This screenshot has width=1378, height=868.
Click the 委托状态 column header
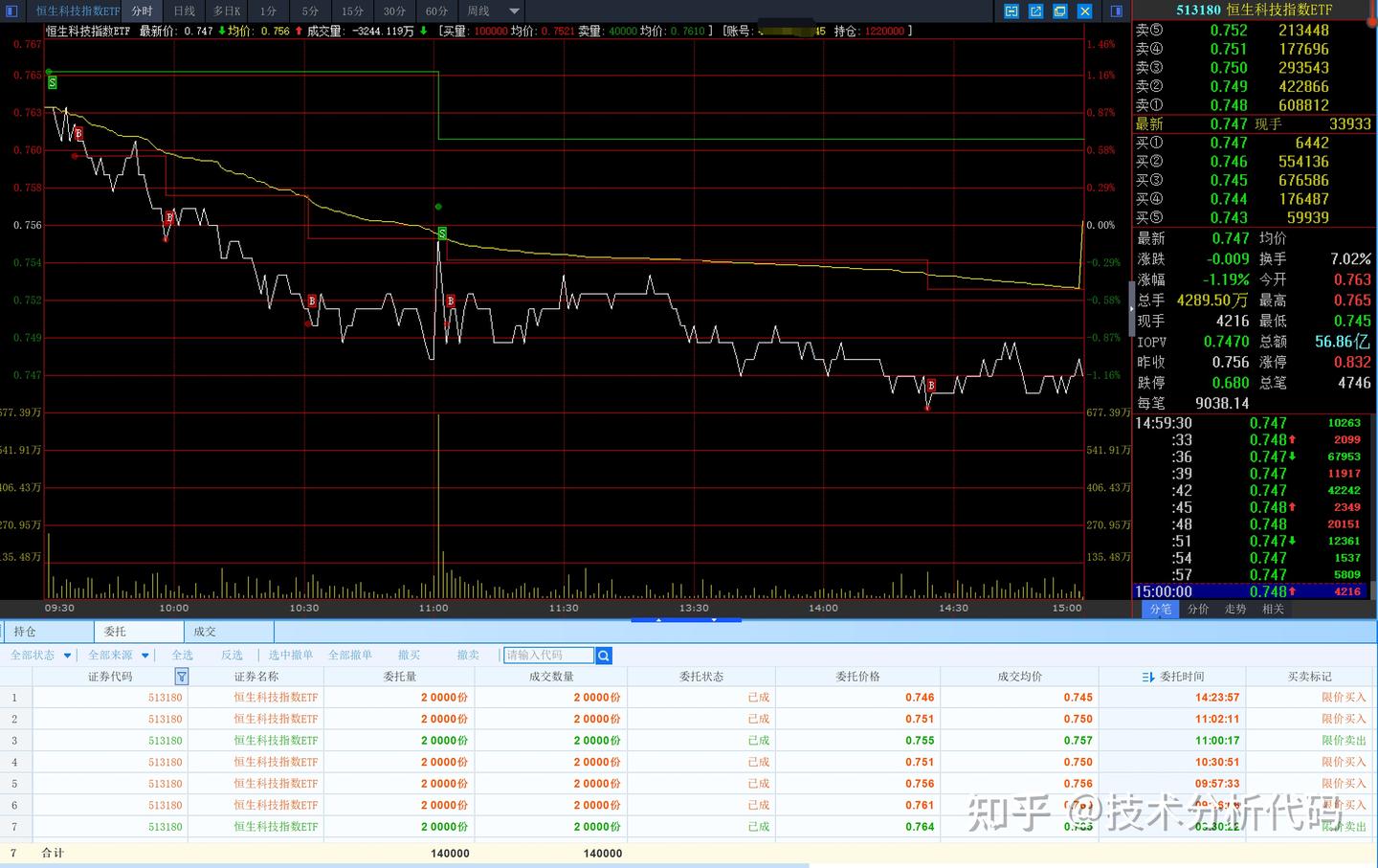[701, 677]
